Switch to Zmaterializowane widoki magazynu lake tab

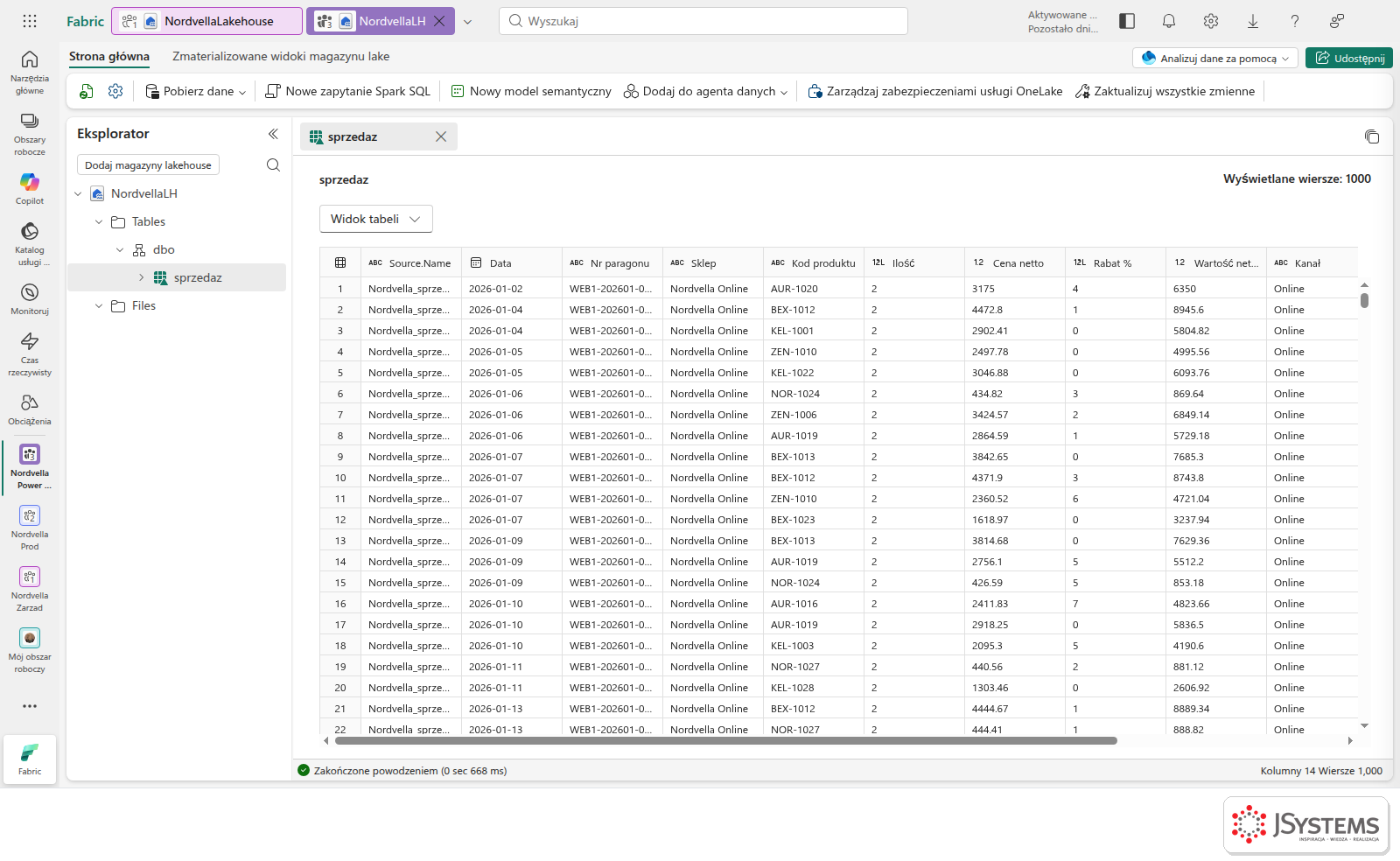tap(281, 56)
